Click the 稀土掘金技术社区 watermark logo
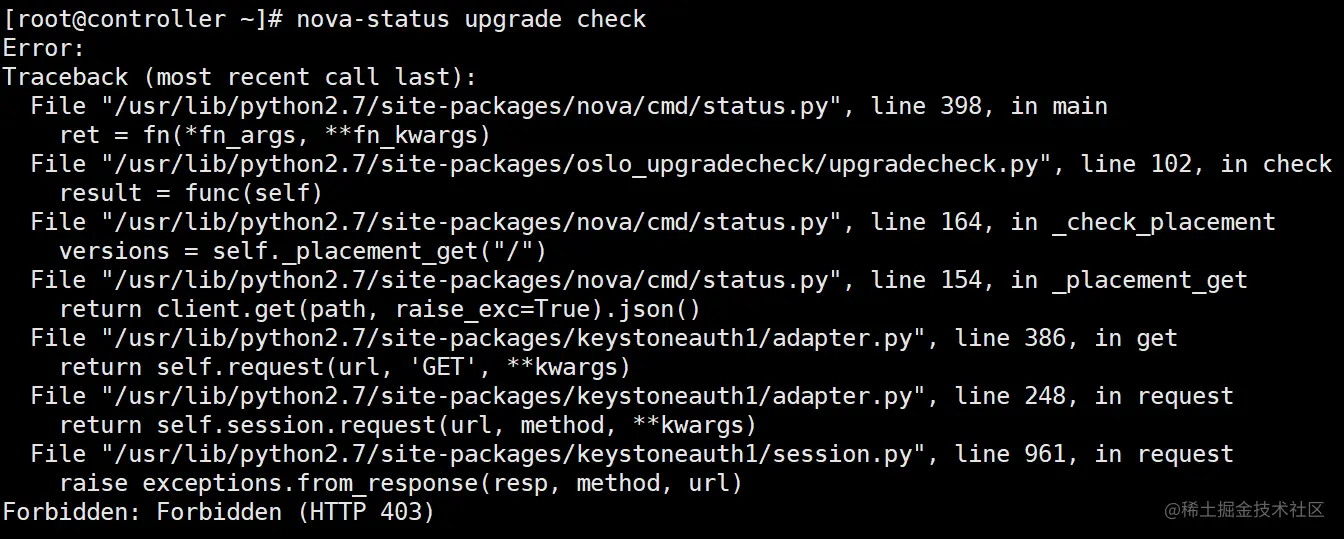 click(1243, 510)
